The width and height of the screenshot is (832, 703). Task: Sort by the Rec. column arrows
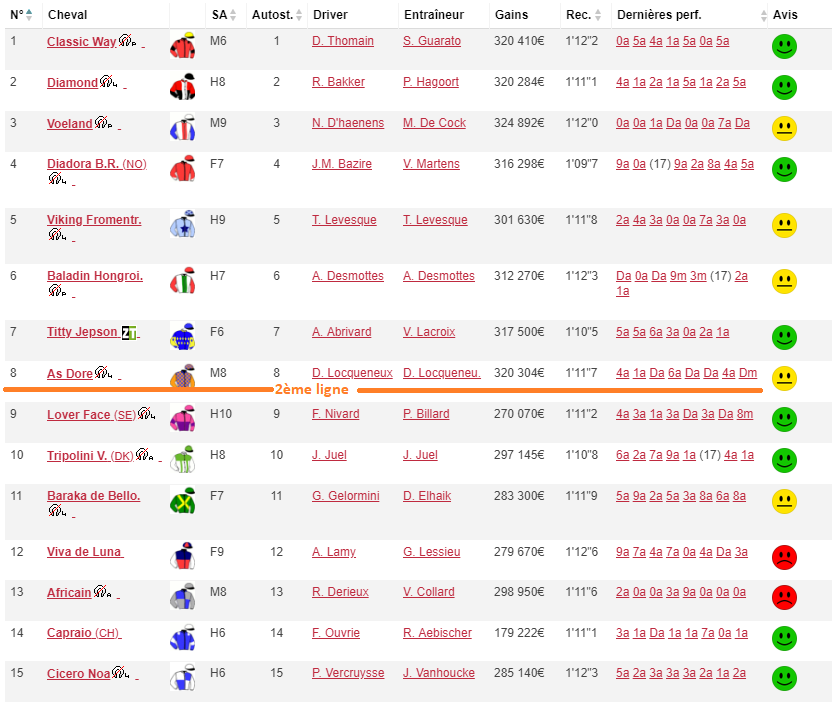(x=599, y=15)
